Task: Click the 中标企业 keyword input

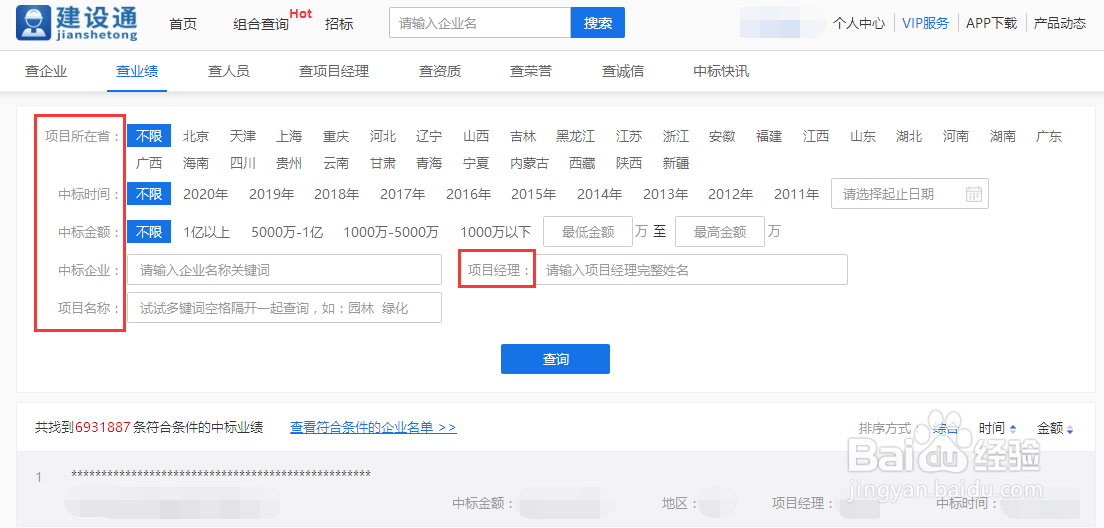Action: click(x=284, y=270)
